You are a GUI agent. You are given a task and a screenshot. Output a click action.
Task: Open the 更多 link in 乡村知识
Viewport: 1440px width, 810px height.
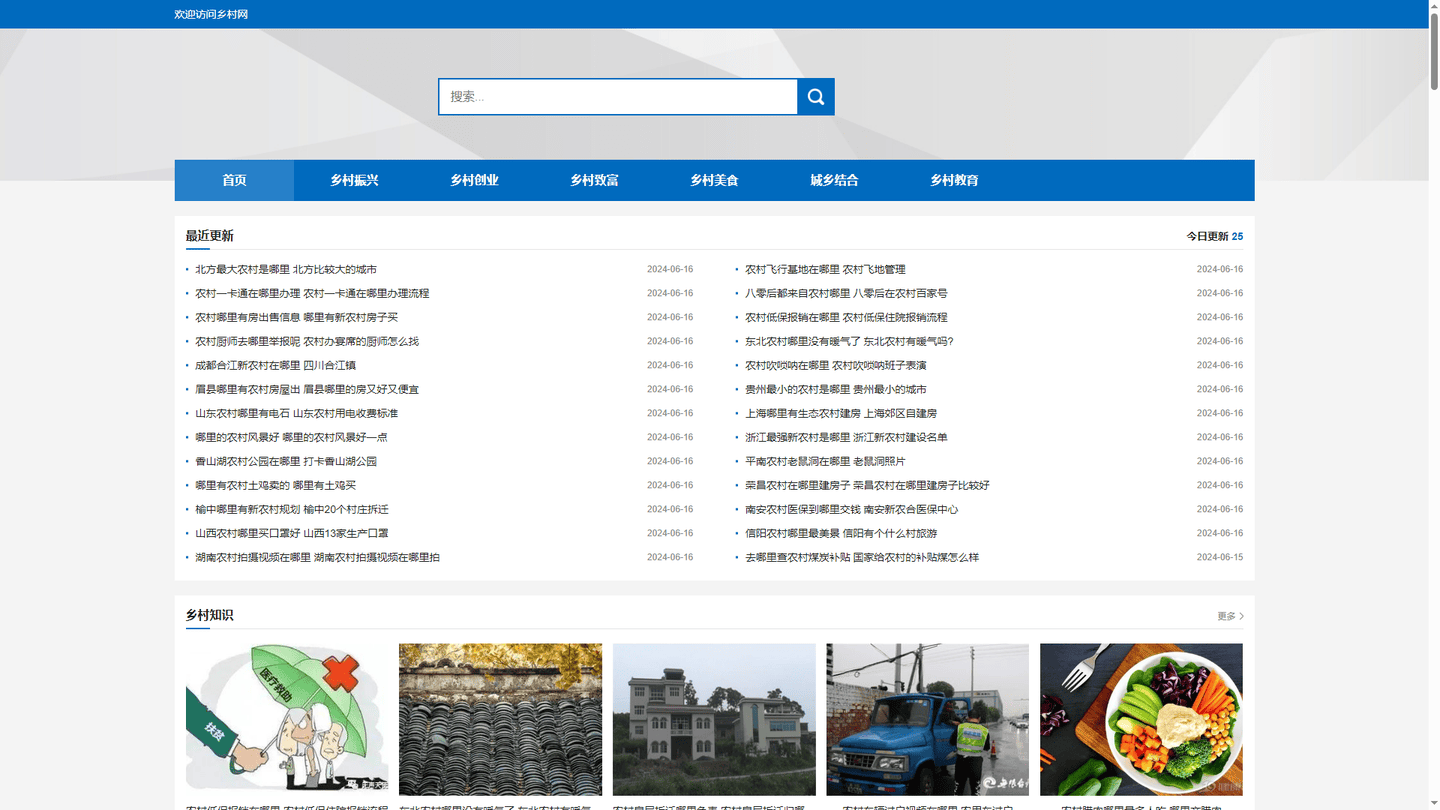click(1230, 616)
